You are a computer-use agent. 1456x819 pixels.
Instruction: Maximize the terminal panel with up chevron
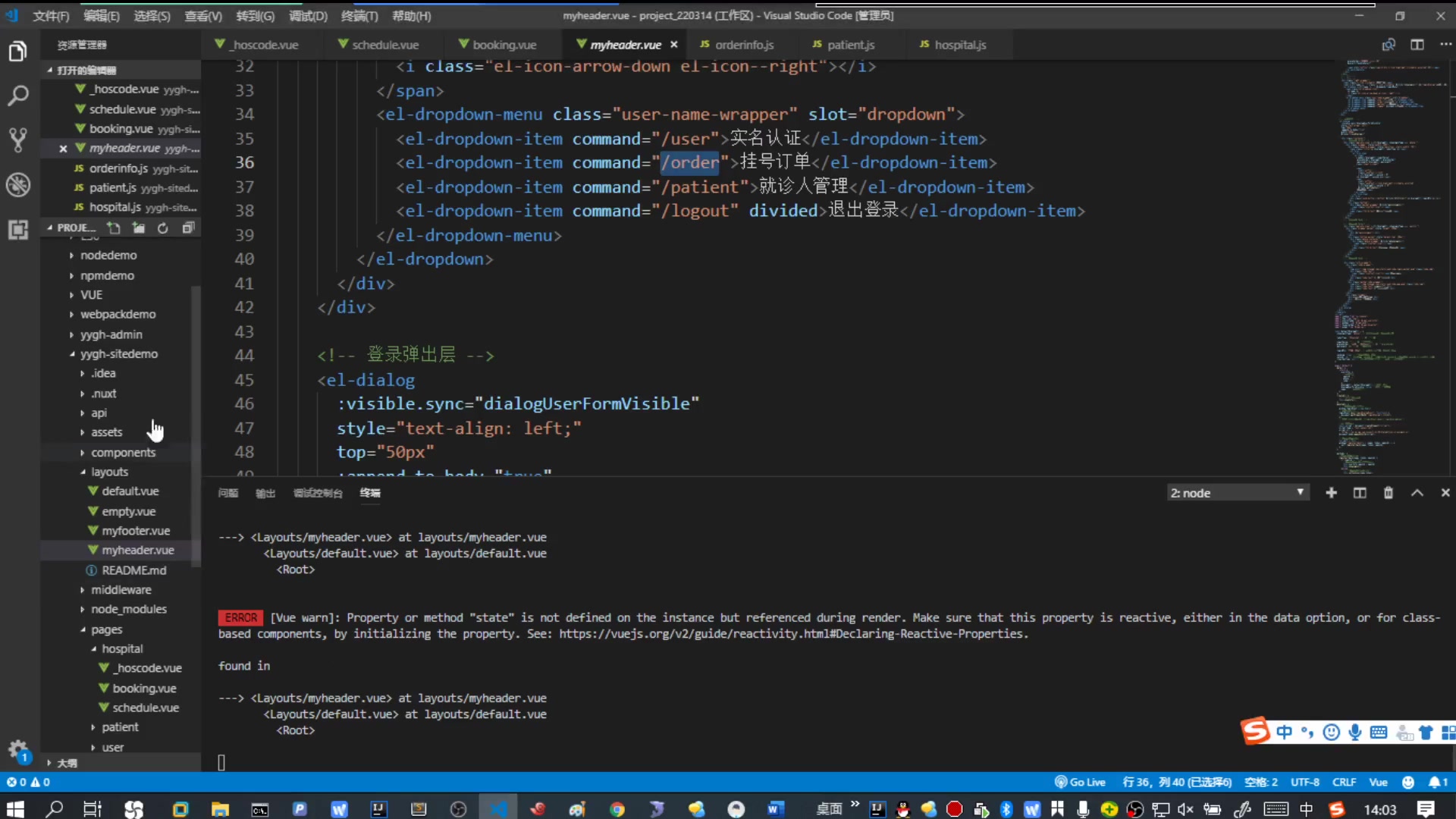[1417, 493]
